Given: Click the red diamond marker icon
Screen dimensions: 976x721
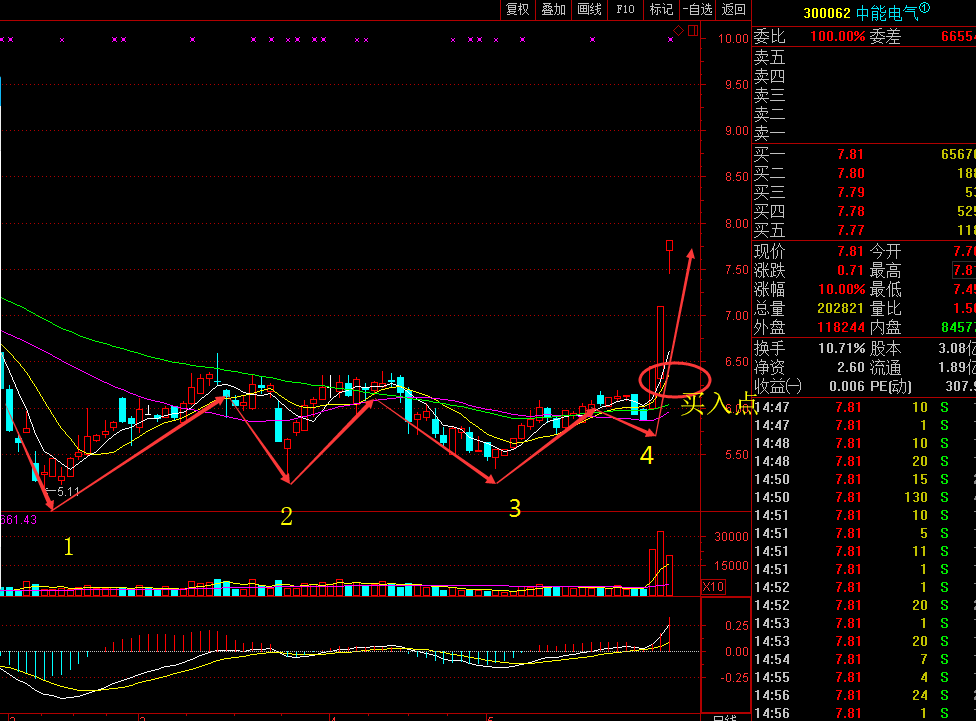Looking at the screenshot, I should point(678,32).
